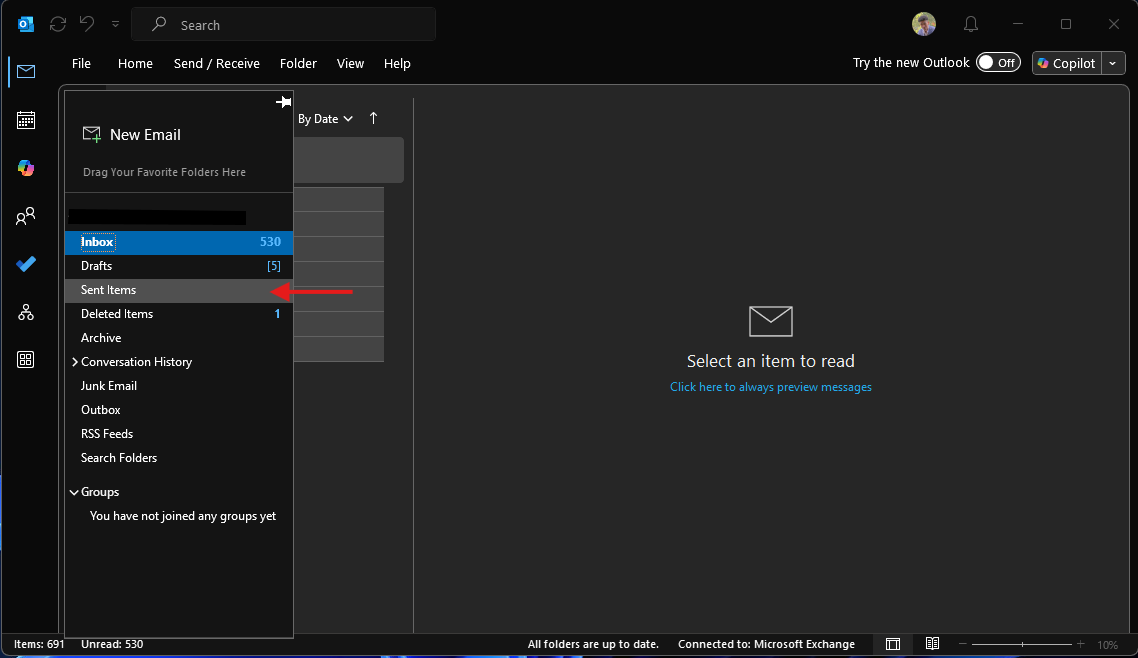This screenshot has height=658, width=1138.
Task: Click the notification bell icon
Action: [x=970, y=25]
